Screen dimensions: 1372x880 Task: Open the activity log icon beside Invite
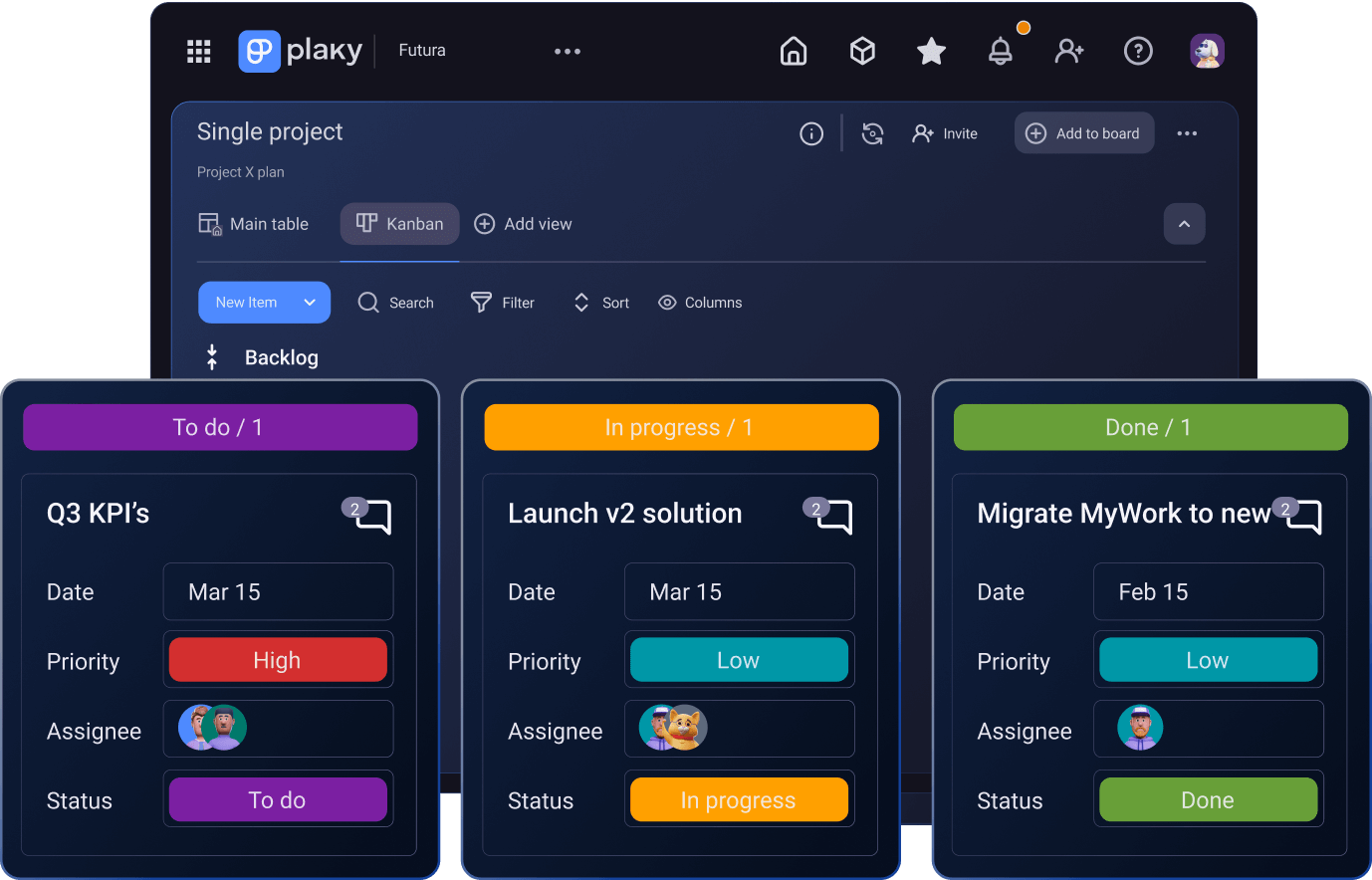tap(872, 133)
